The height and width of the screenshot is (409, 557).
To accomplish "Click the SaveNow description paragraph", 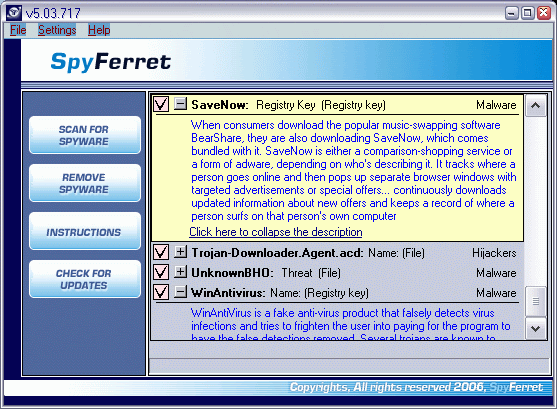I will pyautogui.click(x=353, y=171).
